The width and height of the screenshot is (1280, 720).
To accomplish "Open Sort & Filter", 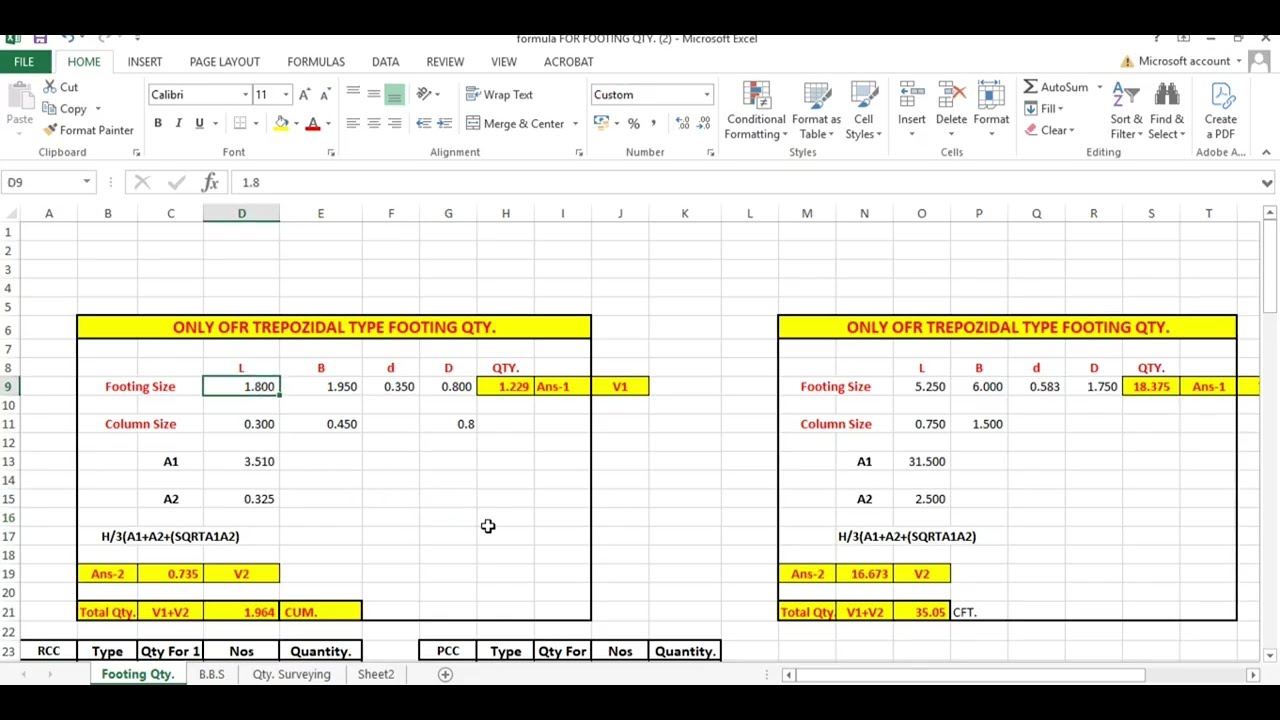I will pyautogui.click(x=1126, y=111).
